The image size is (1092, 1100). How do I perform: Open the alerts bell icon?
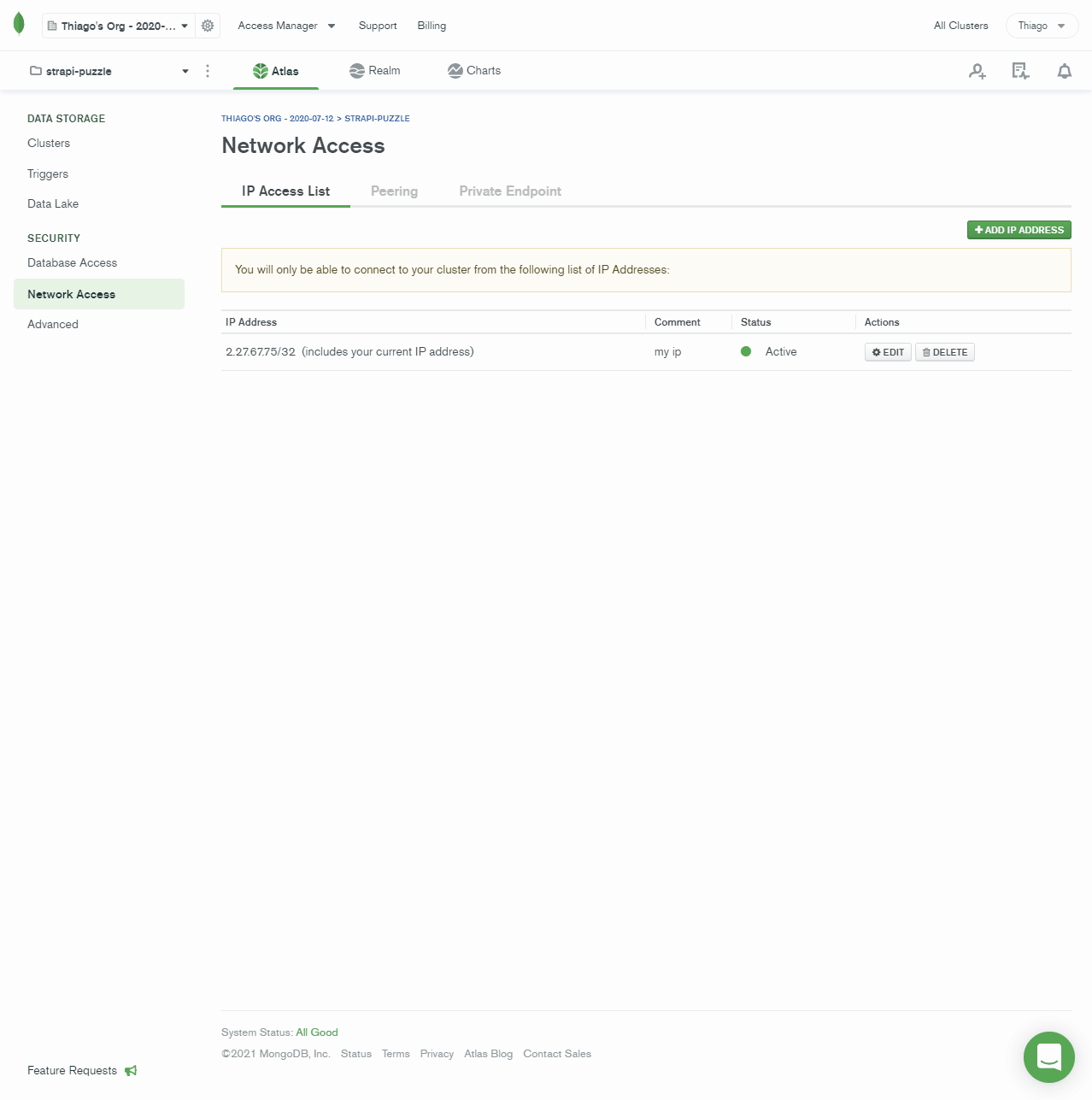tap(1064, 71)
